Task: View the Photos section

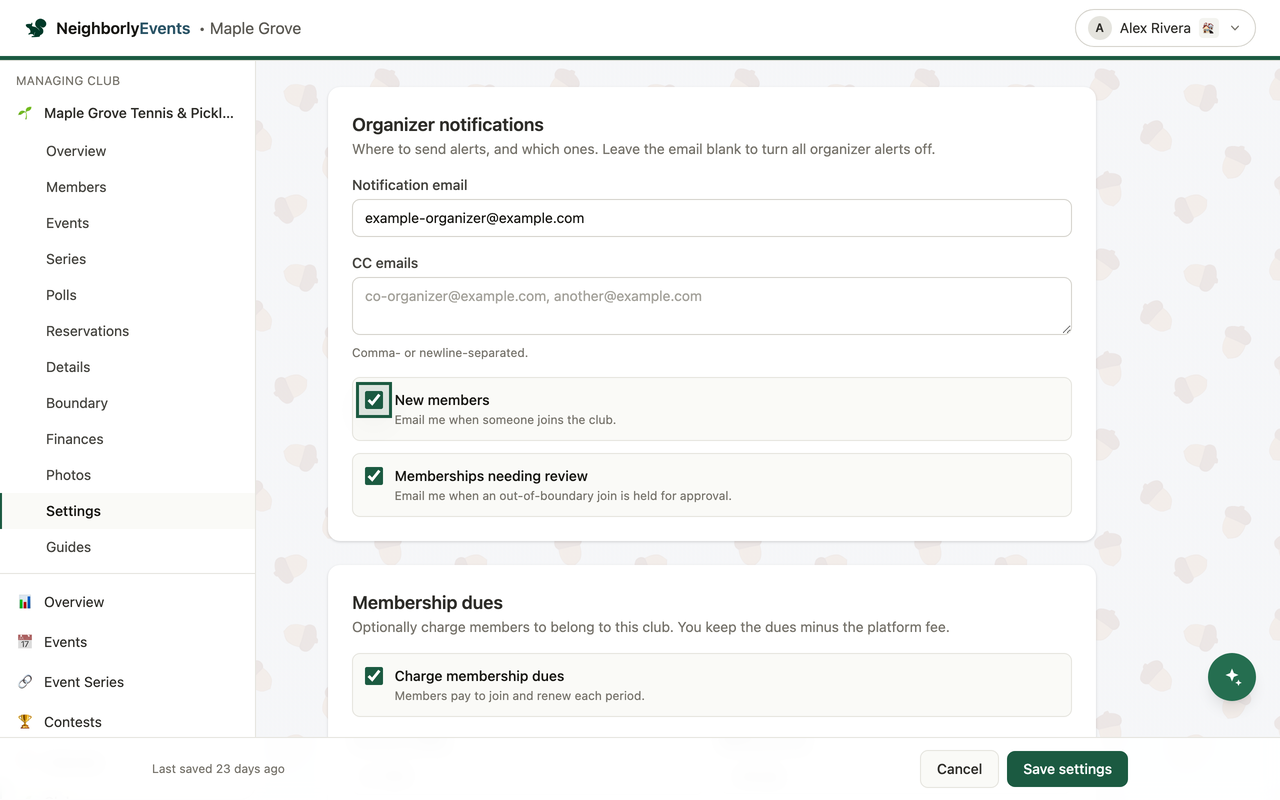Action: (x=68, y=475)
